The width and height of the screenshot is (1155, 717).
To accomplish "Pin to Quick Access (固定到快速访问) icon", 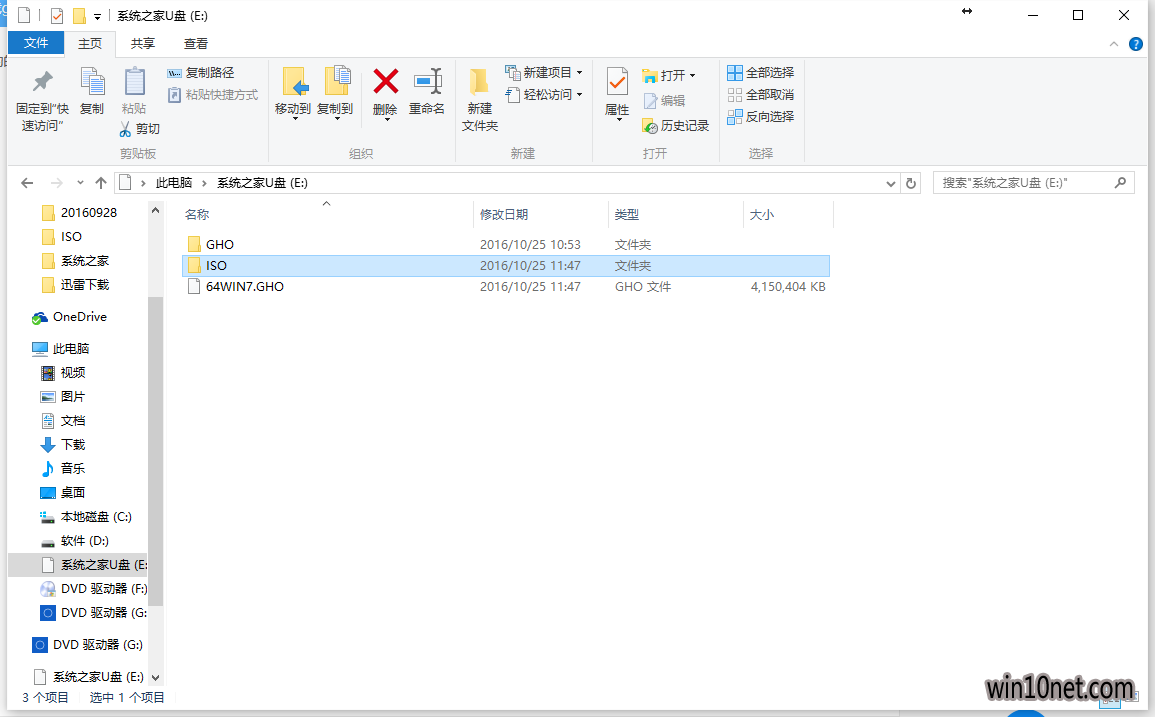I will click(42, 83).
